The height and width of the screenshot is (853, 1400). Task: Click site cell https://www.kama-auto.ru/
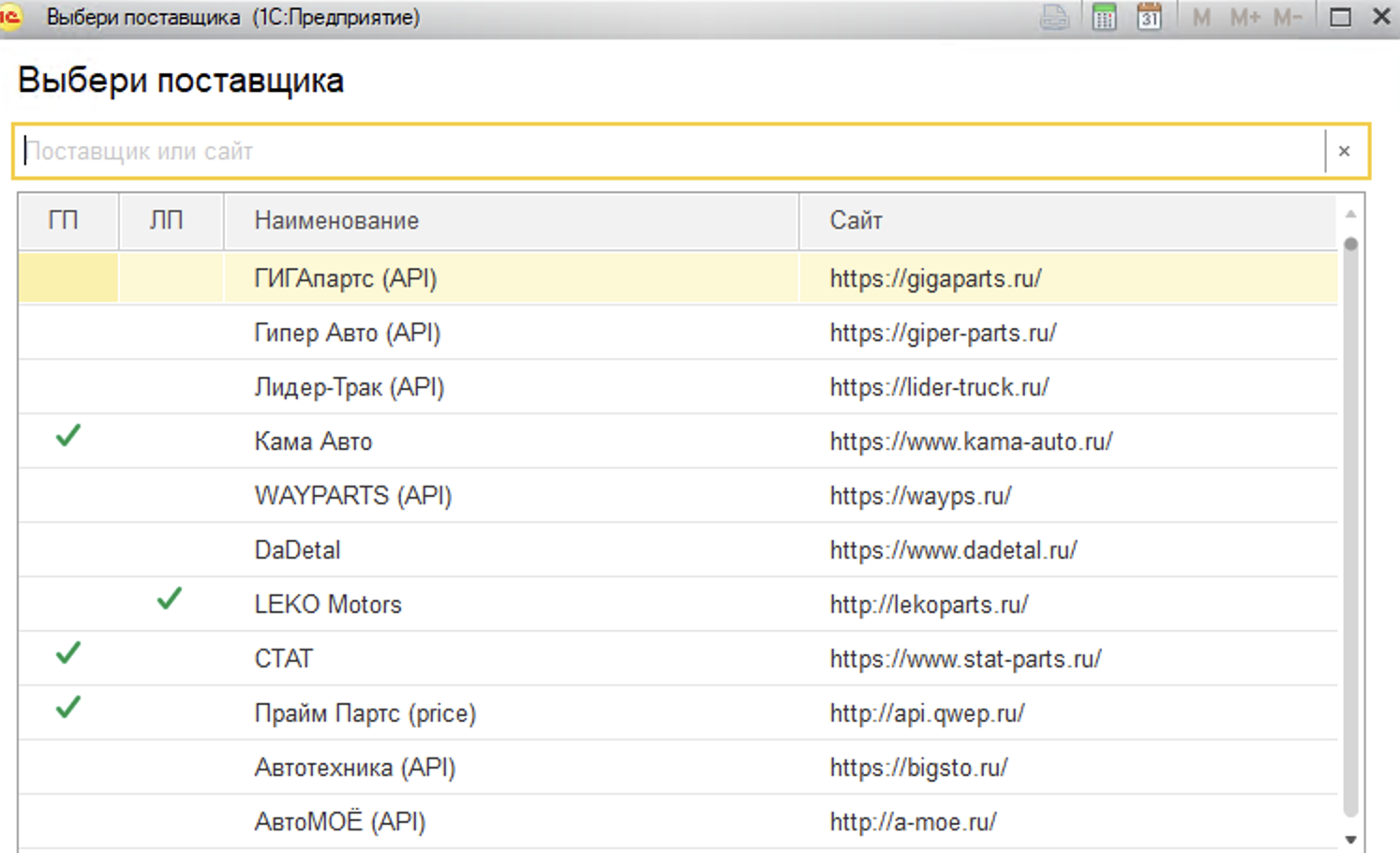click(971, 441)
